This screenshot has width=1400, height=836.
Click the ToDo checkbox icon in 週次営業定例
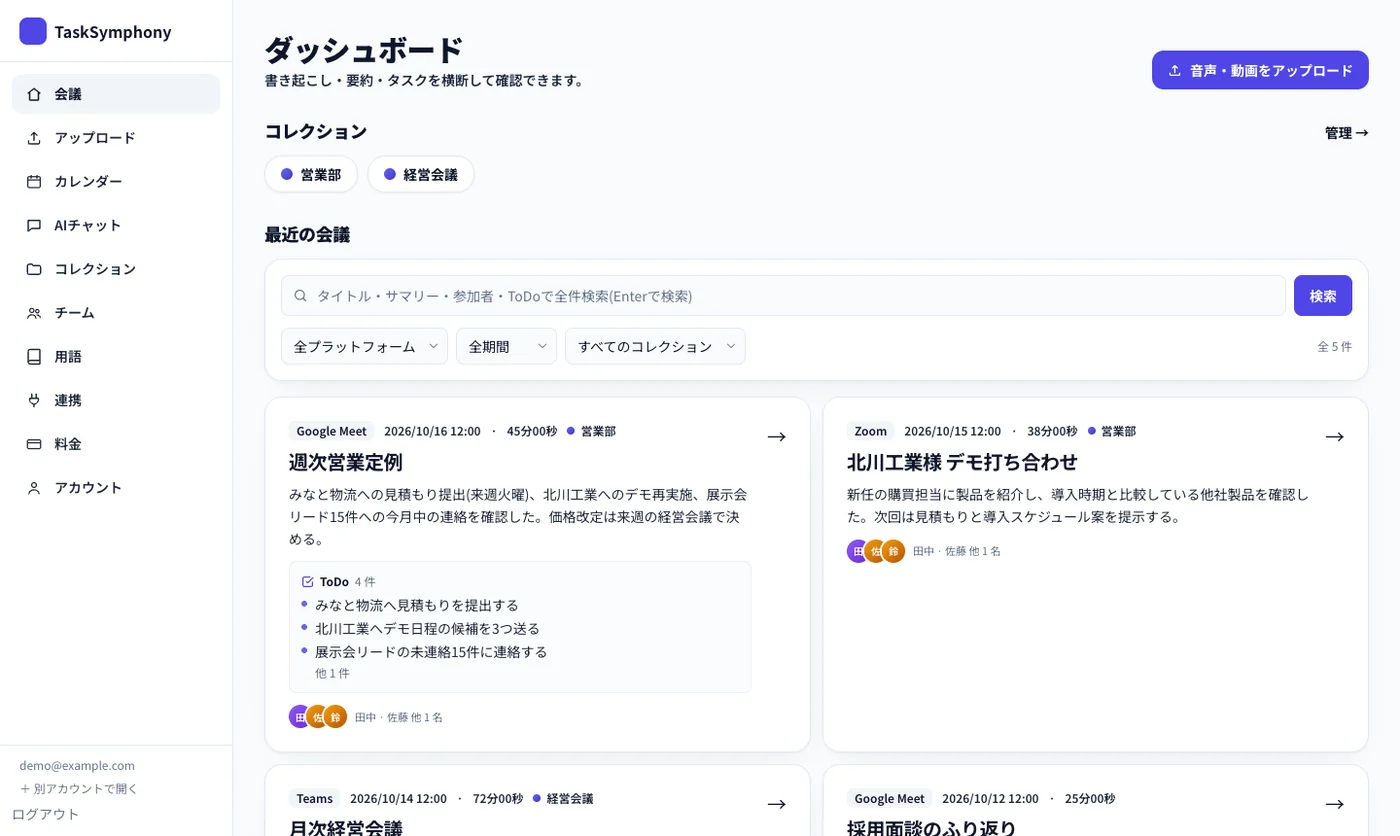coord(308,581)
